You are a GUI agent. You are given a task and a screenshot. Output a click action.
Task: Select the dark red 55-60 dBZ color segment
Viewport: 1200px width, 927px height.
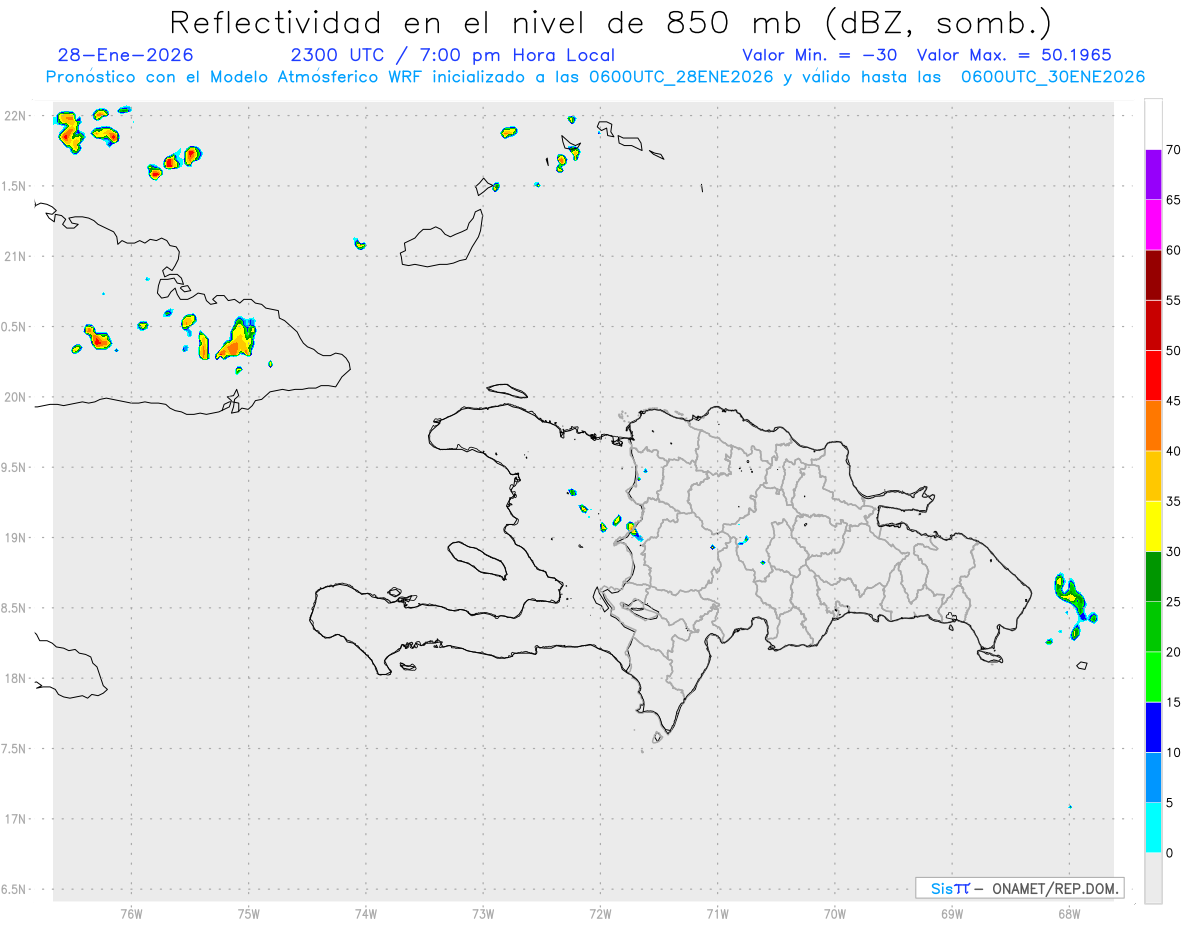(x=1153, y=275)
